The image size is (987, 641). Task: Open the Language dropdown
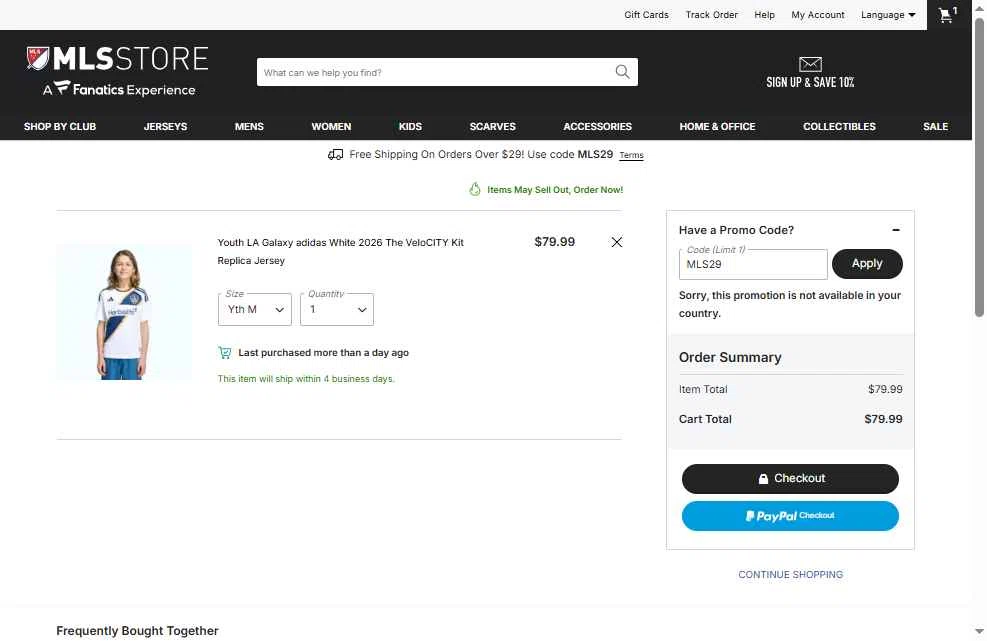click(x=888, y=14)
